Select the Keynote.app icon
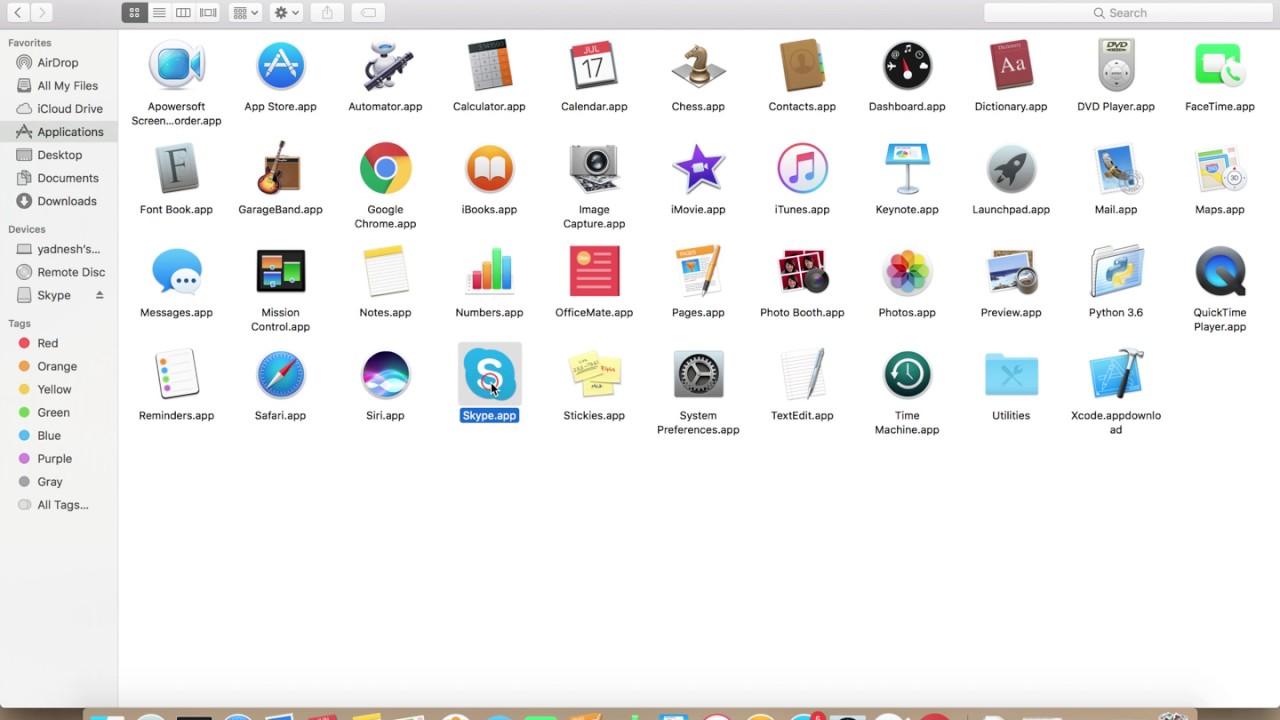This screenshot has width=1280, height=720. click(x=907, y=169)
